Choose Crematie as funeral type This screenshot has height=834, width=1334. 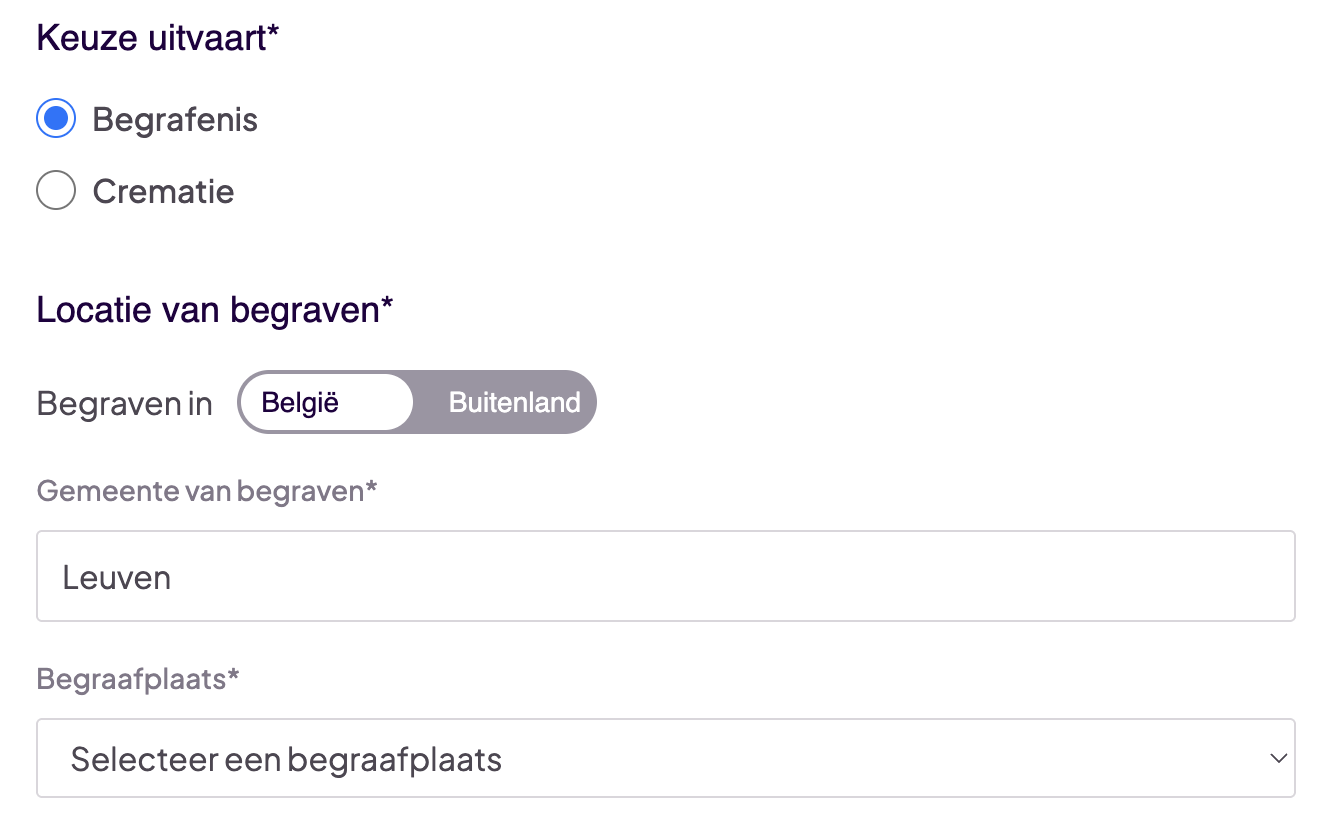56,190
